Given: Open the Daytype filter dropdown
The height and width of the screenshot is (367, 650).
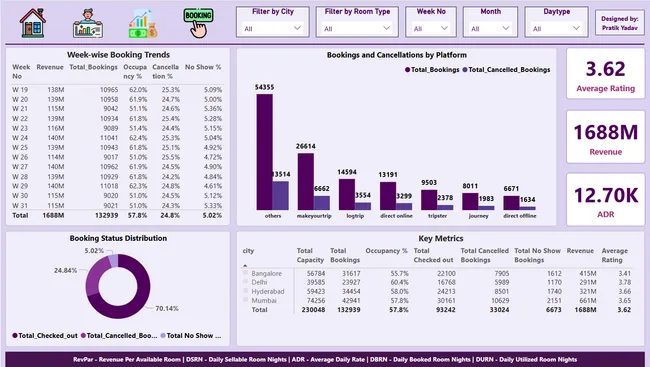Looking at the screenshot, I should click(x=556, y=28).
